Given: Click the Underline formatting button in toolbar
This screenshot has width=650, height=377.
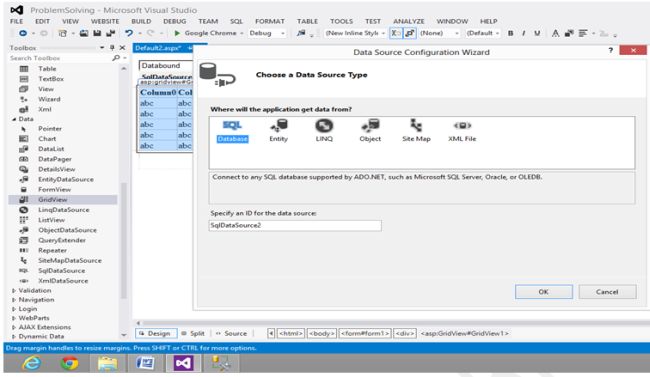Looking at the screenshot, I should pyautogui.click(x=537, y=33).
